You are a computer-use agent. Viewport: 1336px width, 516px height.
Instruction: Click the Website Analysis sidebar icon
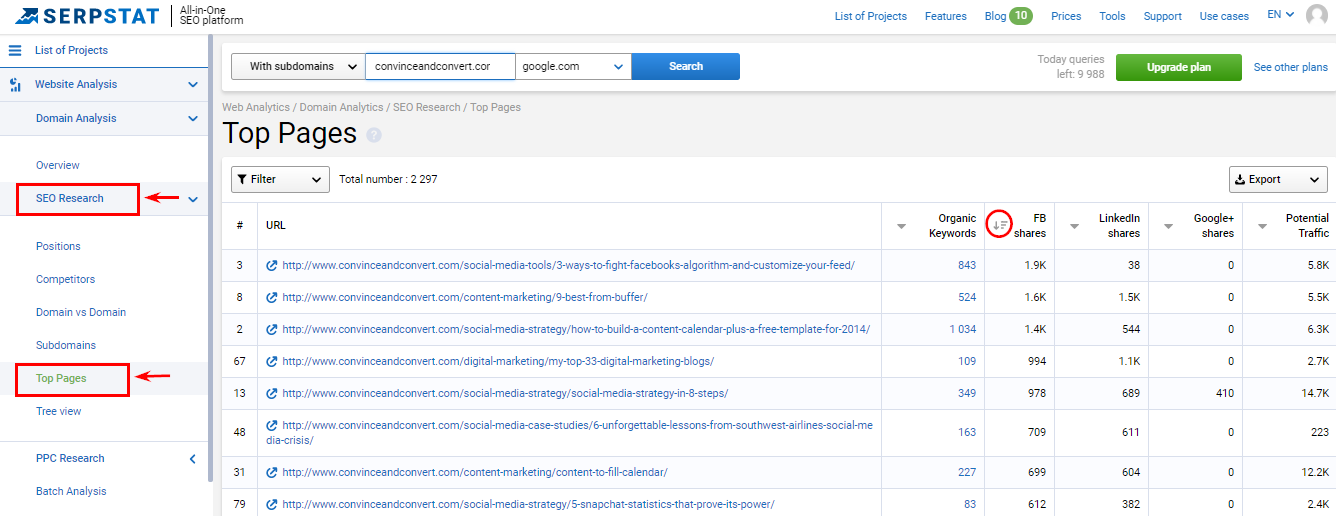click(x=15, y=84)
